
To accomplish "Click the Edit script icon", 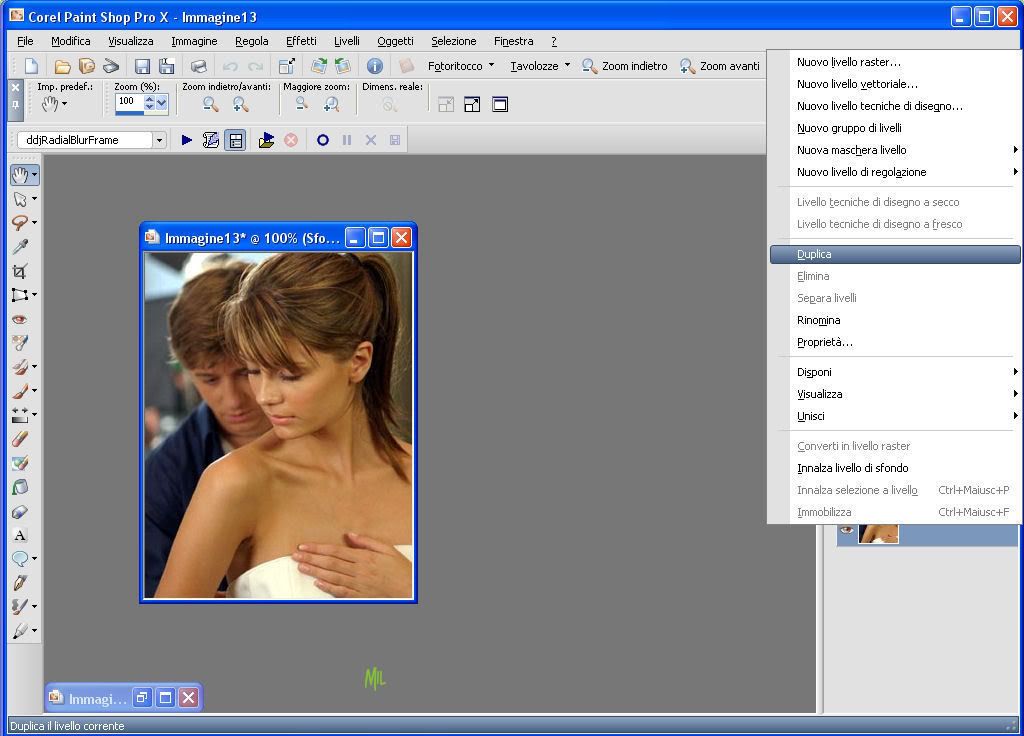I will (x=210, y=140).
